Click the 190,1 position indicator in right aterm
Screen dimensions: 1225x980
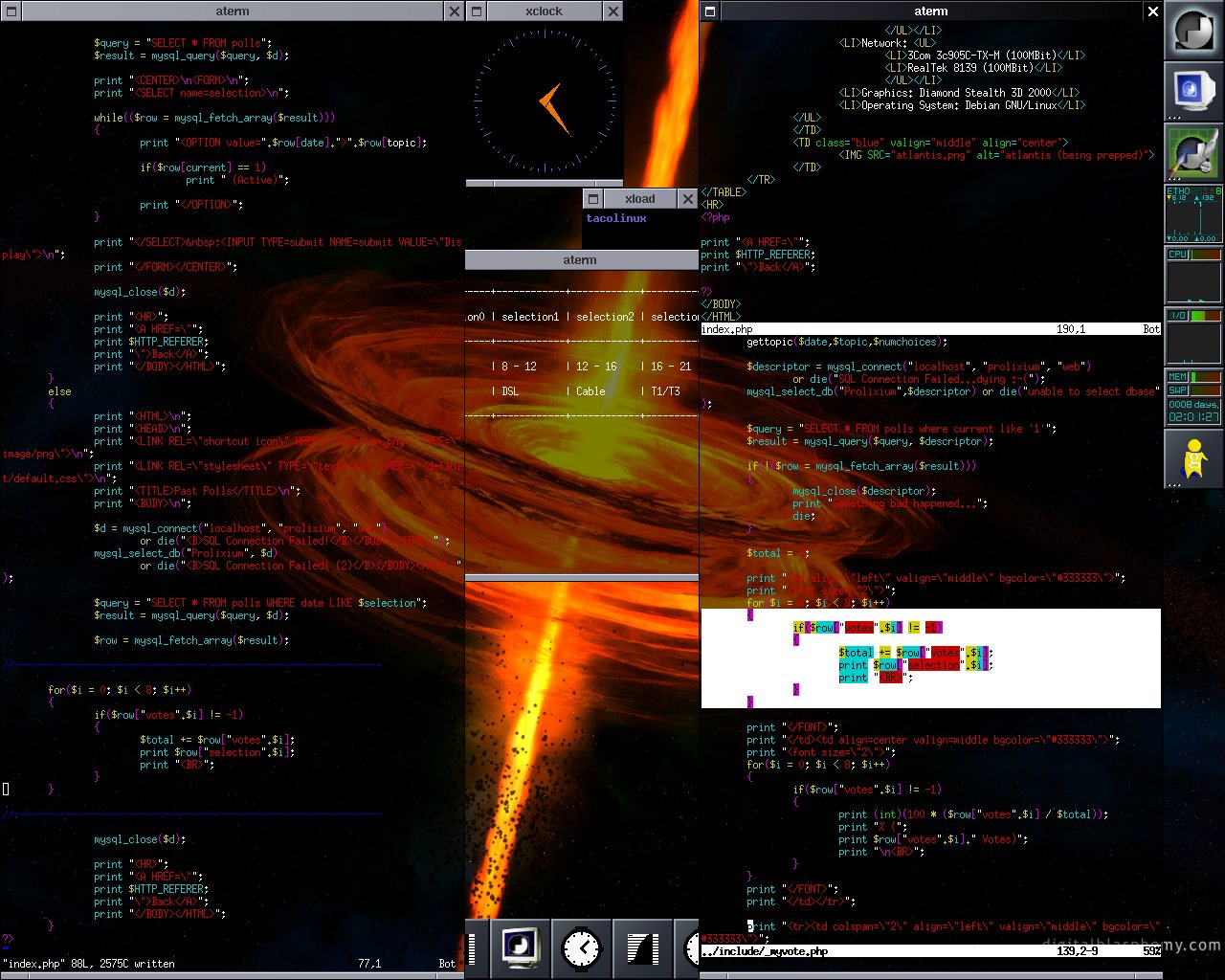point(1071,329)
